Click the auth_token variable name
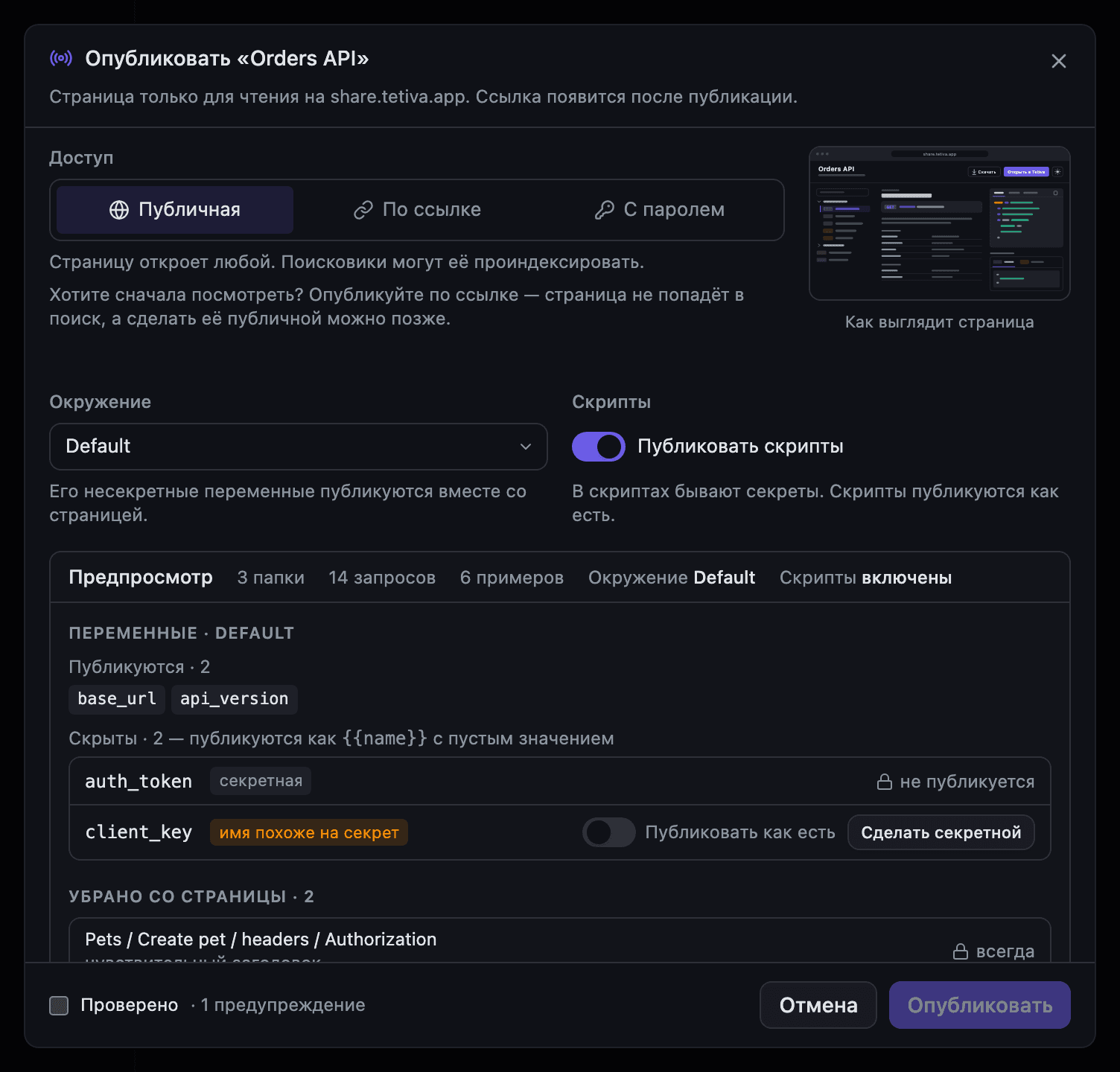Screen dimensions: 1120x1072 coord(139,782)
